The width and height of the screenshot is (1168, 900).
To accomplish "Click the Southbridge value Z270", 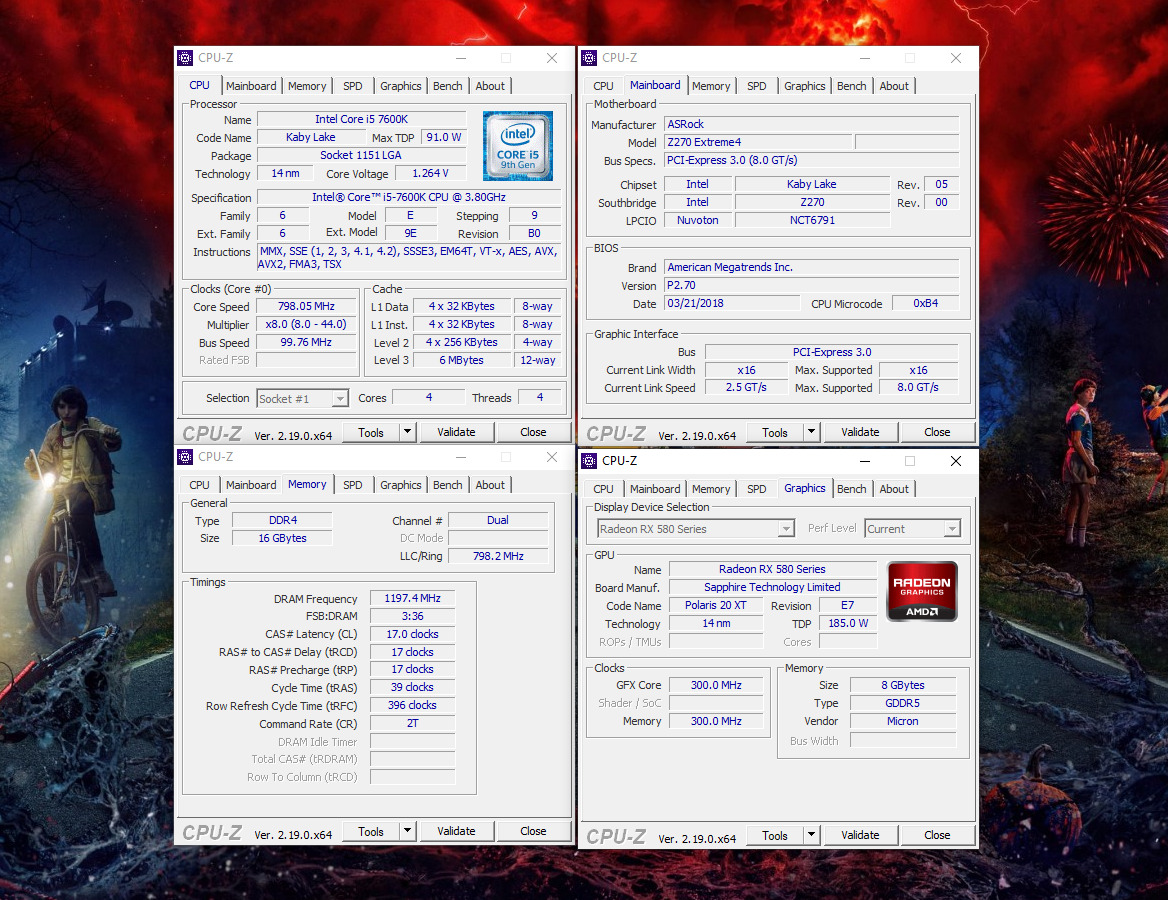I will pos(812,202).
